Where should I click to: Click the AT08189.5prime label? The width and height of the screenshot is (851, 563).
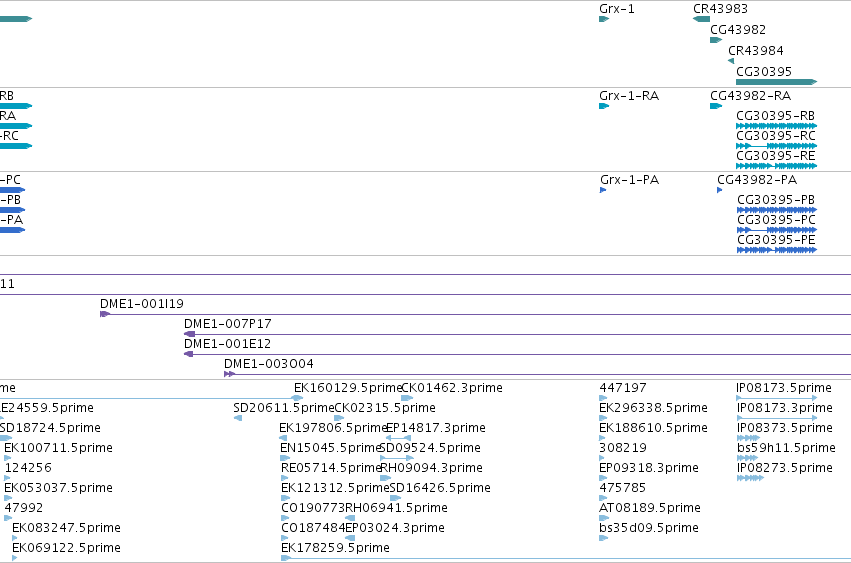pyautogui.click(x=650, y=508)
